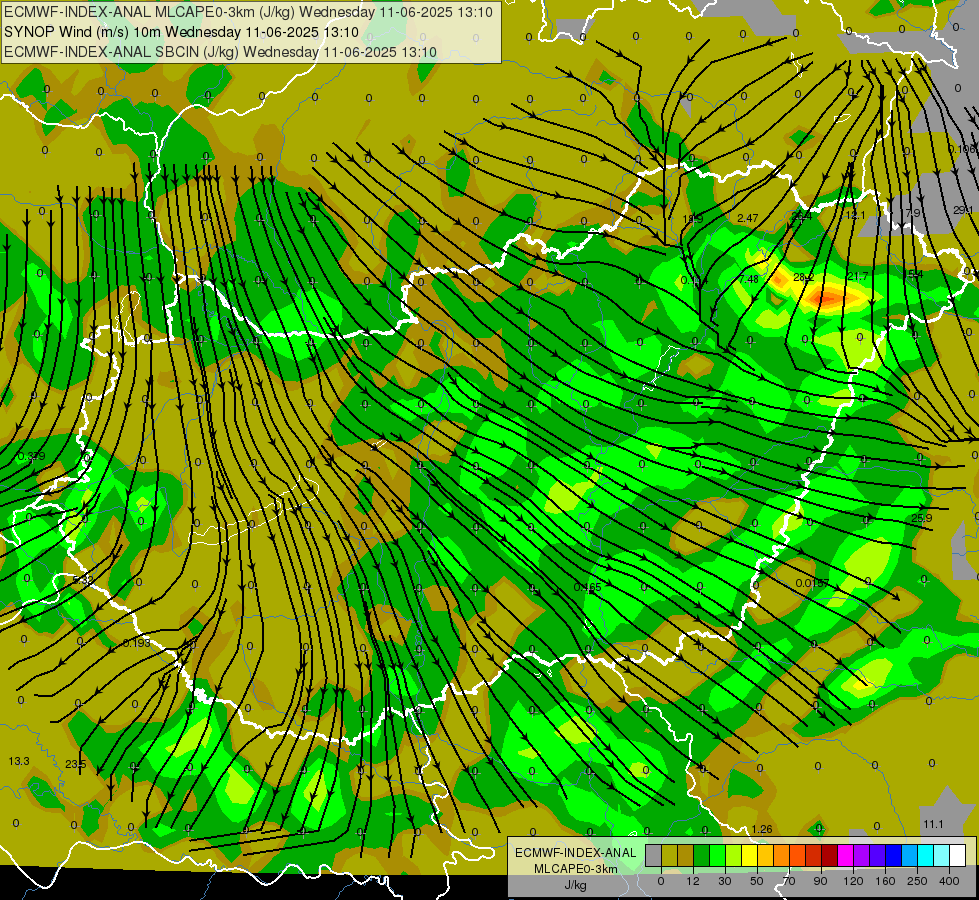Click the map value 1.26
This screenshot has width=979, height=900.
click(x=762, y=829)
